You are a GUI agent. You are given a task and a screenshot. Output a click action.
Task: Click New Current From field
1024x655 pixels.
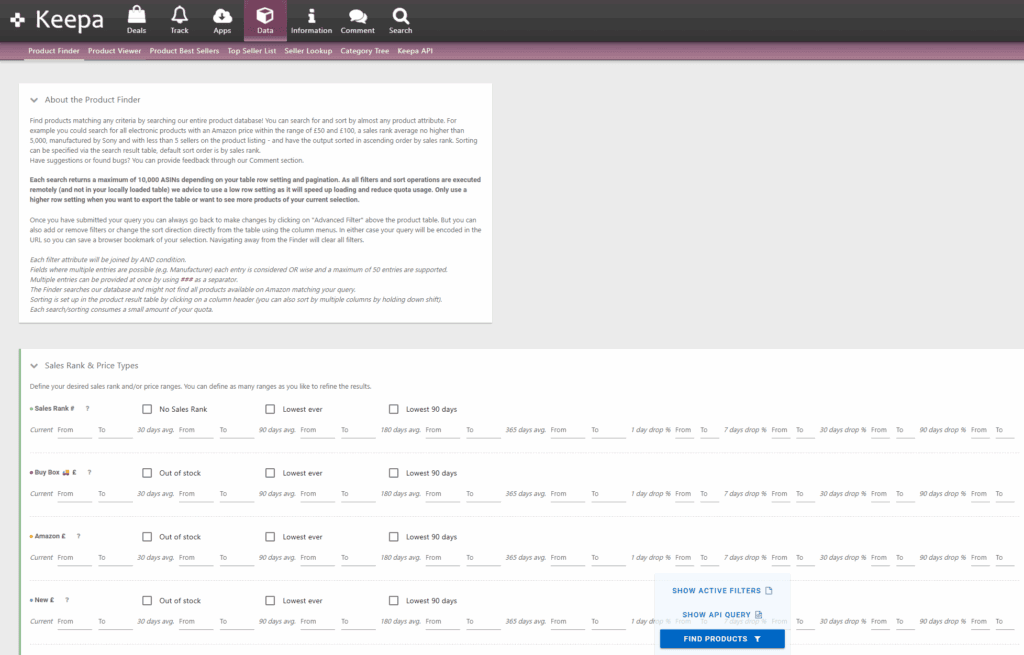(74, 622)
